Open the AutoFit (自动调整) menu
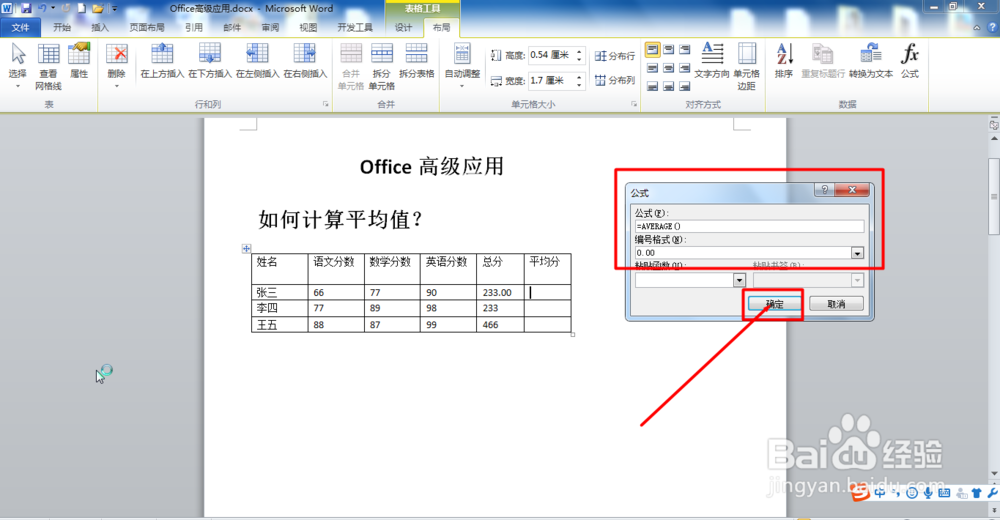 click(462, 66)
